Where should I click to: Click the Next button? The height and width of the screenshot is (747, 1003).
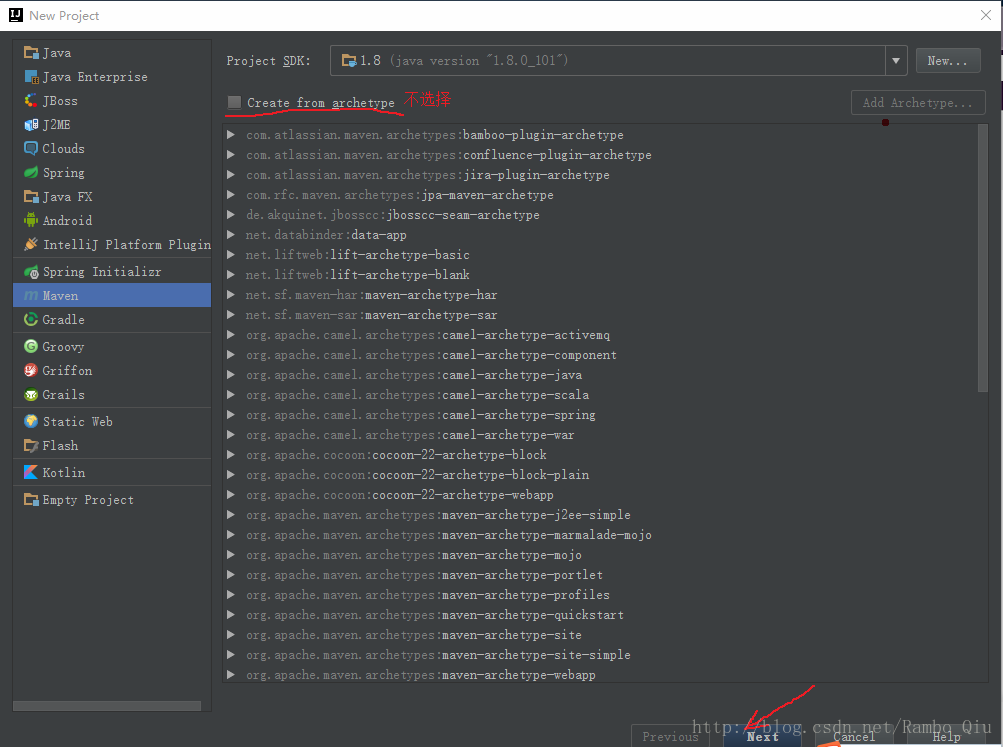pyautogui.click(x=762, y=736)
